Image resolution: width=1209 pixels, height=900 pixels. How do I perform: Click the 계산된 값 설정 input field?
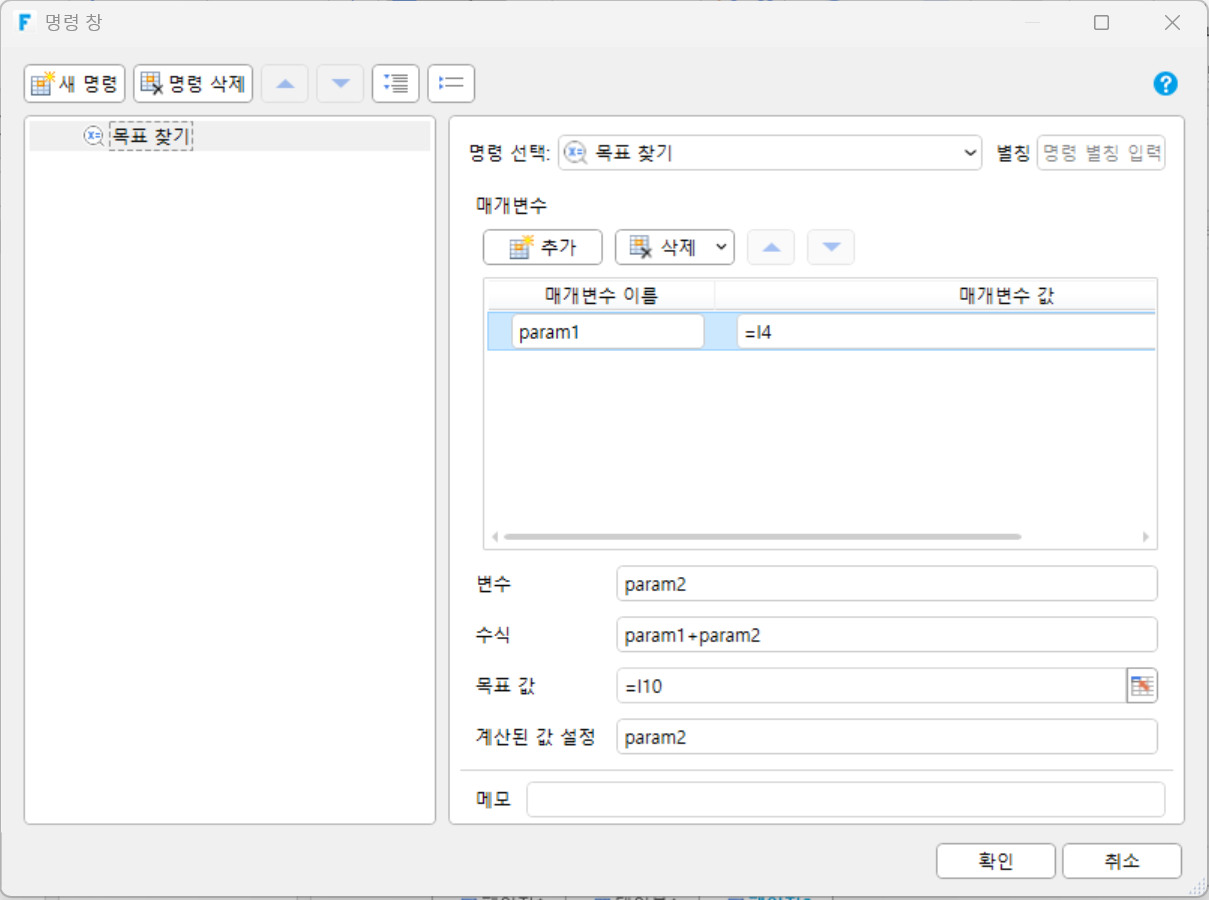(x=887, y=737)
